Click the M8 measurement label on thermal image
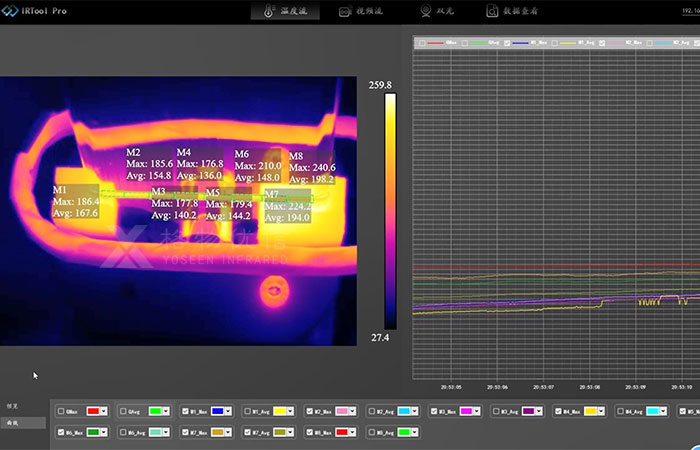This screenshot has width=700, height=450. point(296,157)
